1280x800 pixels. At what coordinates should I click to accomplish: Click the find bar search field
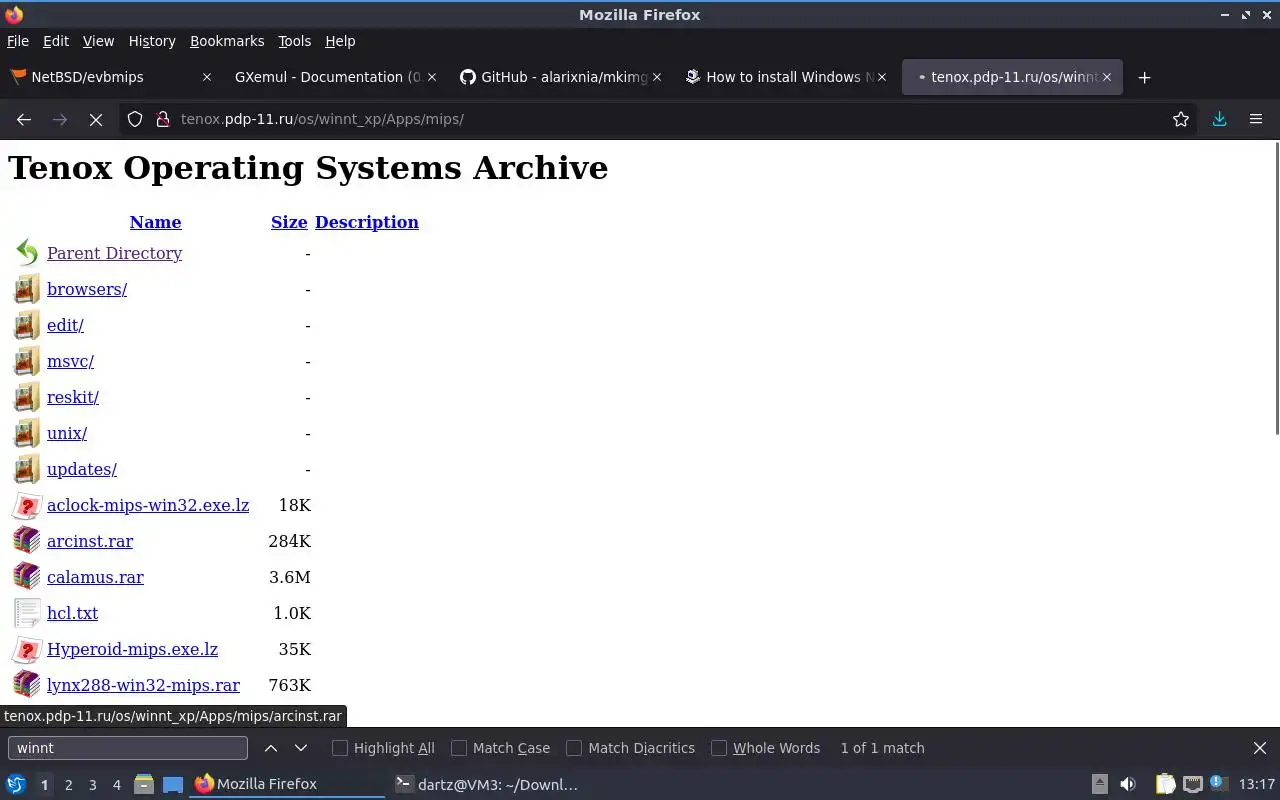coord(128,748)
